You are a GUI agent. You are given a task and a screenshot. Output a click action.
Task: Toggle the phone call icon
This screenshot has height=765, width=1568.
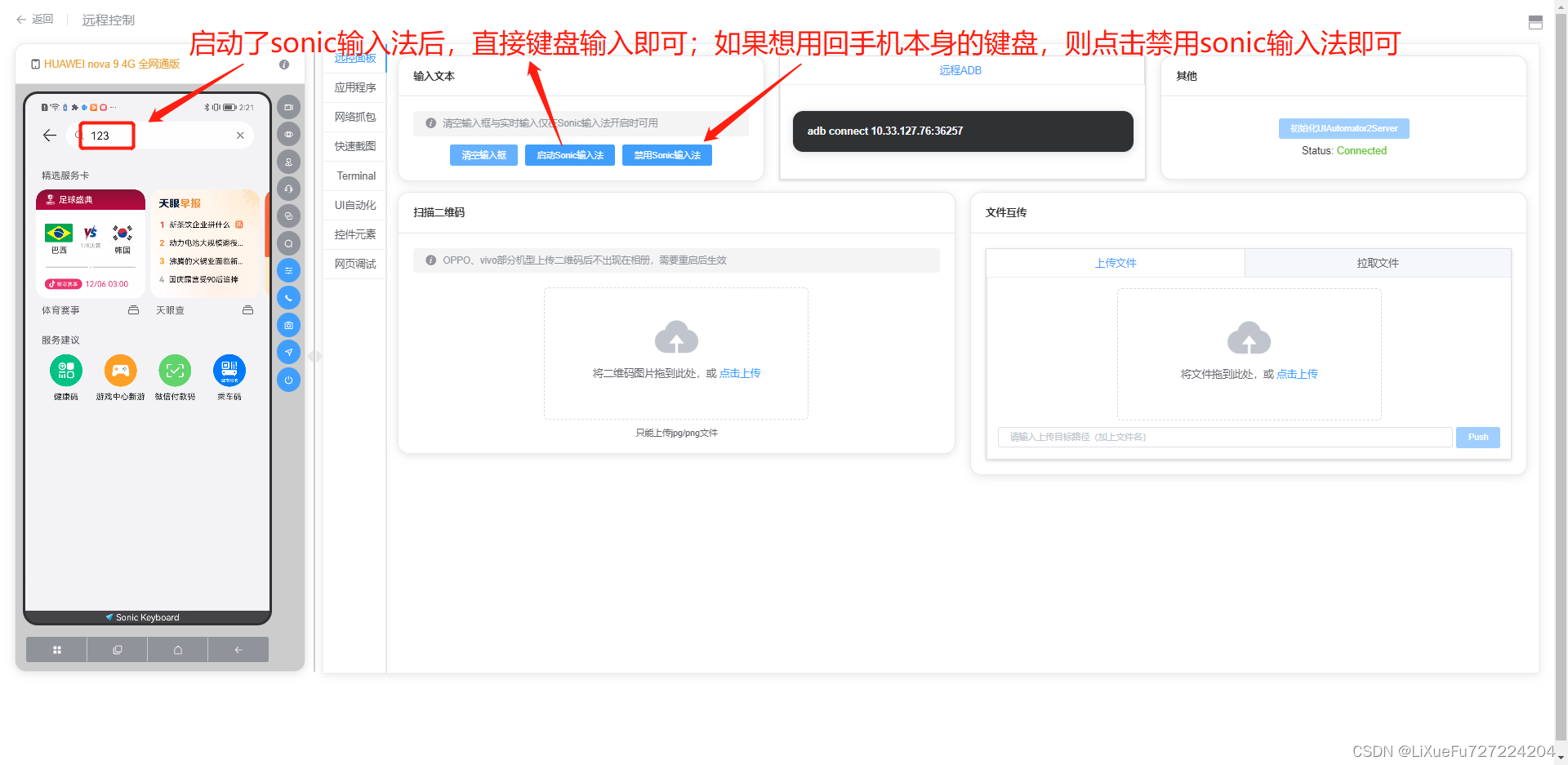[288, 297]
